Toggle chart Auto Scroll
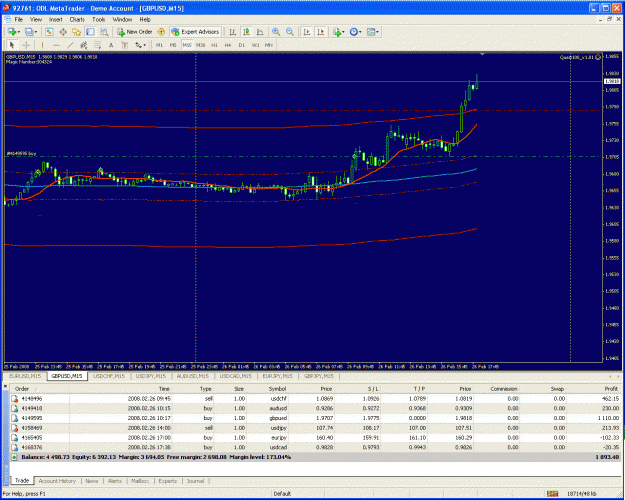 [x=307, y=32]
